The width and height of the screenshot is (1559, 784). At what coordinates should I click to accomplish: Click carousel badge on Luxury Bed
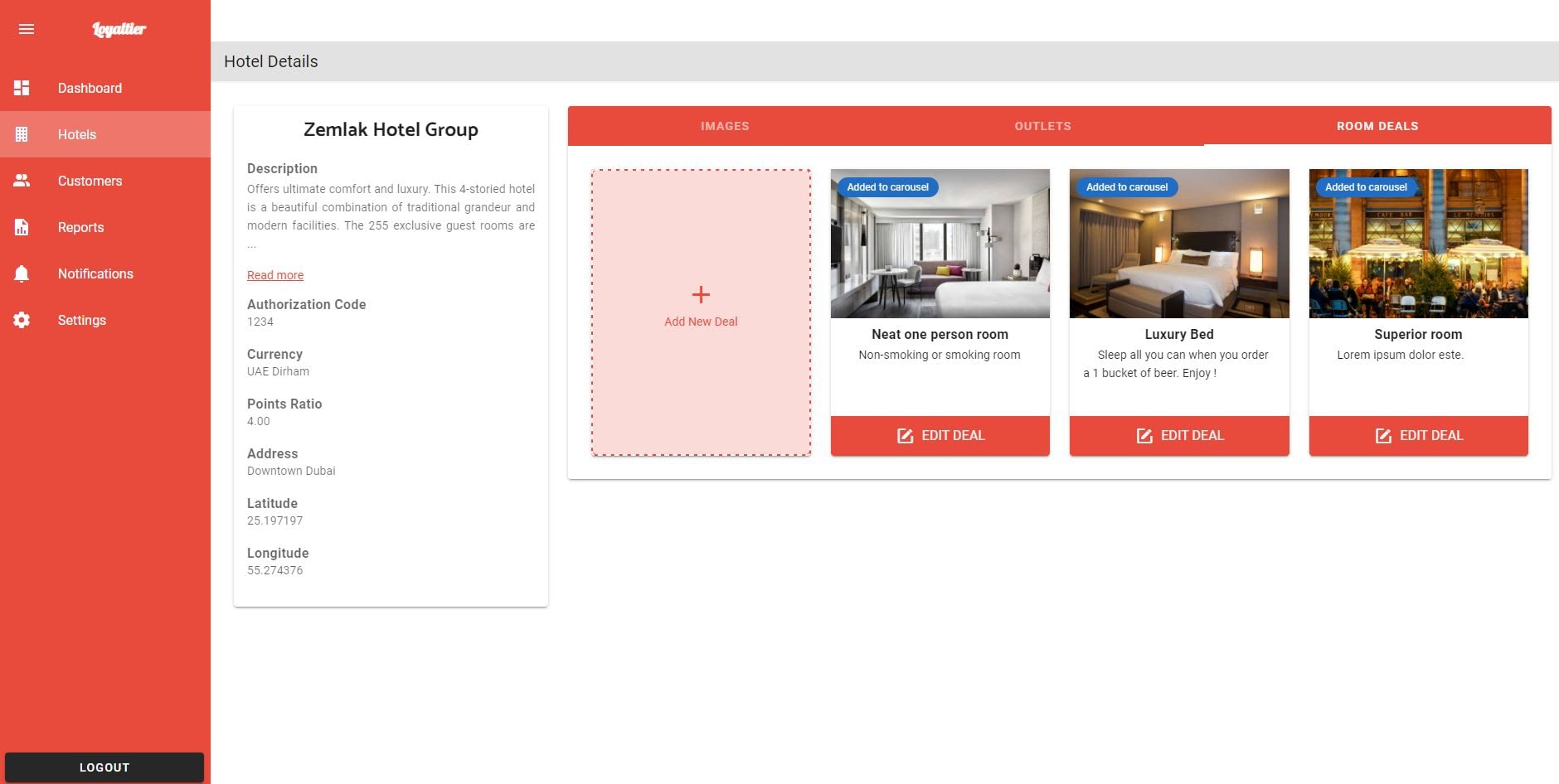[1127, 187]
